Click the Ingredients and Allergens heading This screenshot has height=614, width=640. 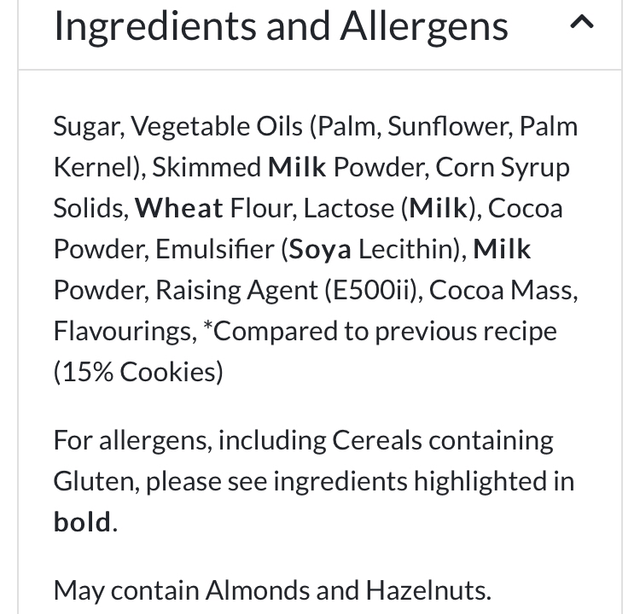coord(280,26)
